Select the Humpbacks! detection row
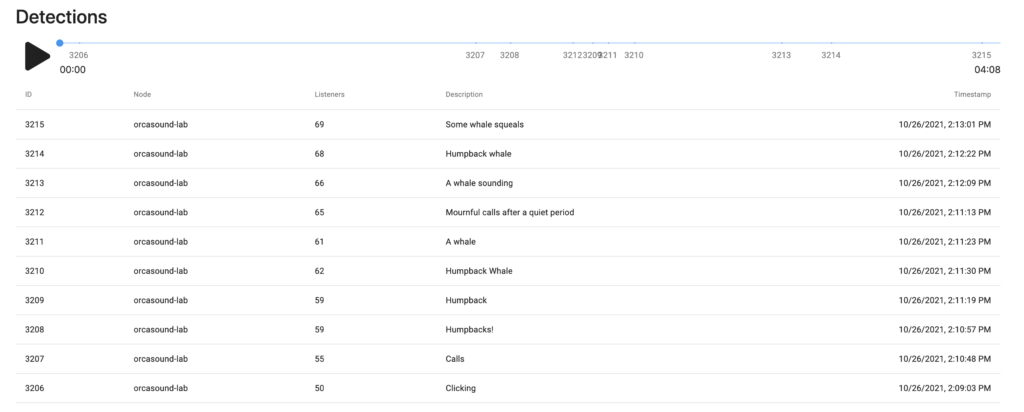 pyautogui.click(x=507, y=330)
